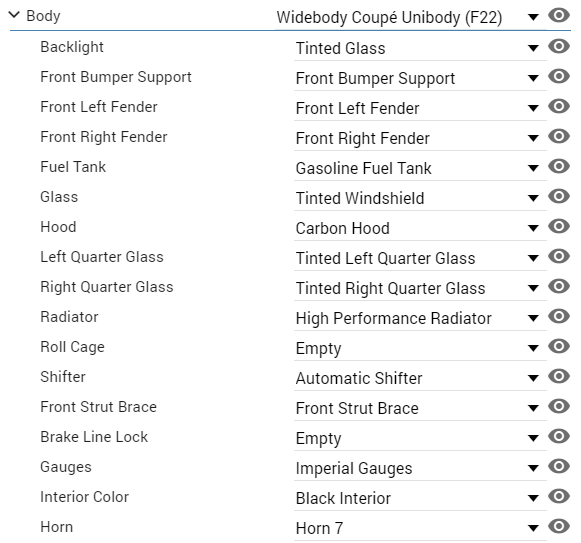Screen dimensions: 581x543
Task: Open the Carbon Hood dropdown arrow
Action: (x=533, y=228)
